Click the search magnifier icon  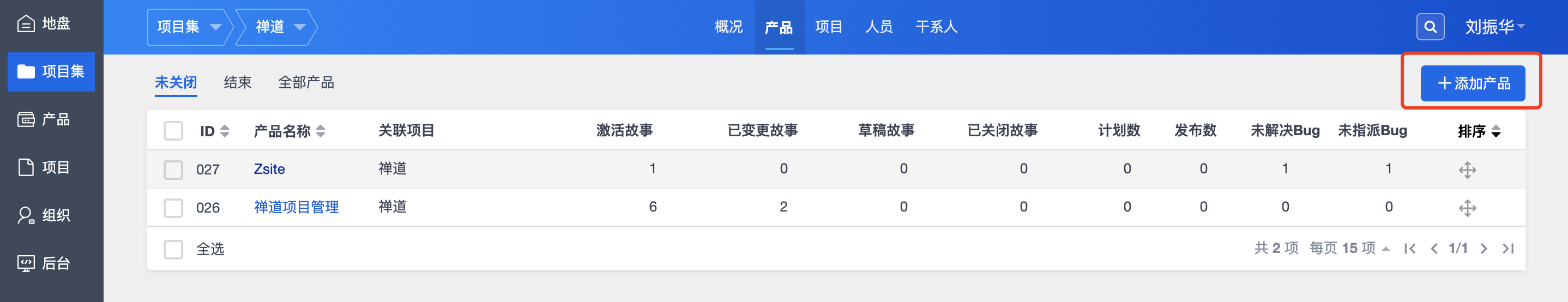click(x=1431, y=27)
